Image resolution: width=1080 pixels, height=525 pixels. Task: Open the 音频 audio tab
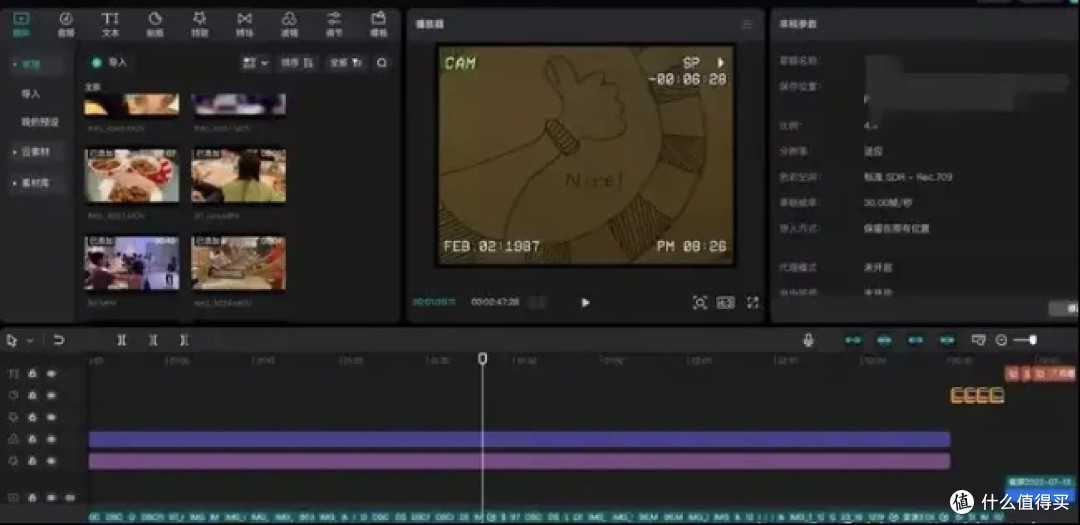point(66,23)
